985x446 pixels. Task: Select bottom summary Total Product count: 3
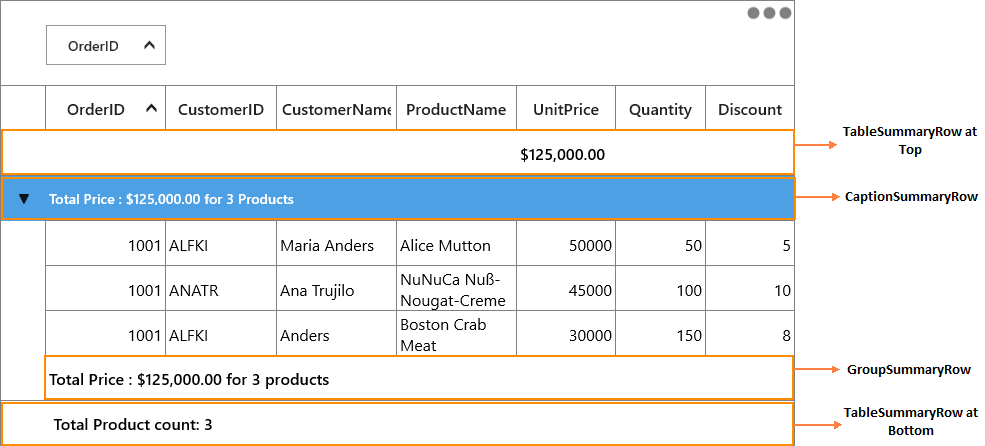tap(398, 424)
